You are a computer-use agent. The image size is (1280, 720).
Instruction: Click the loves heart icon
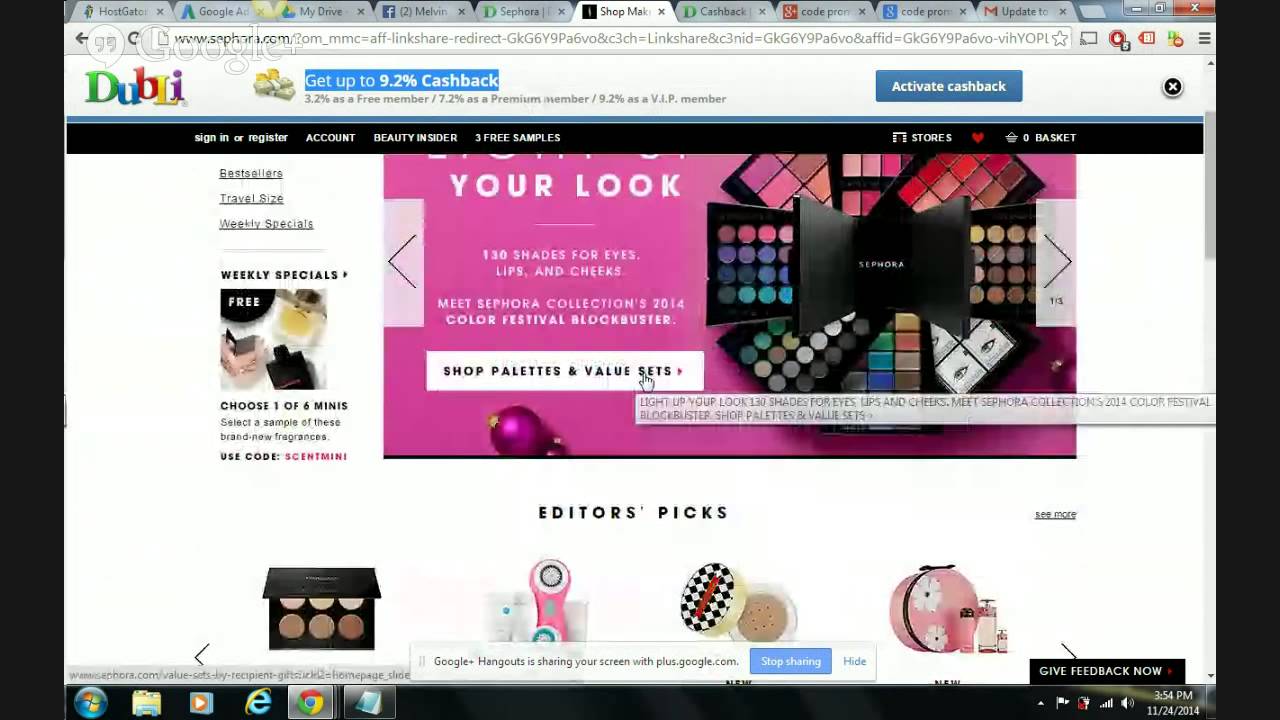pos(978,138)
